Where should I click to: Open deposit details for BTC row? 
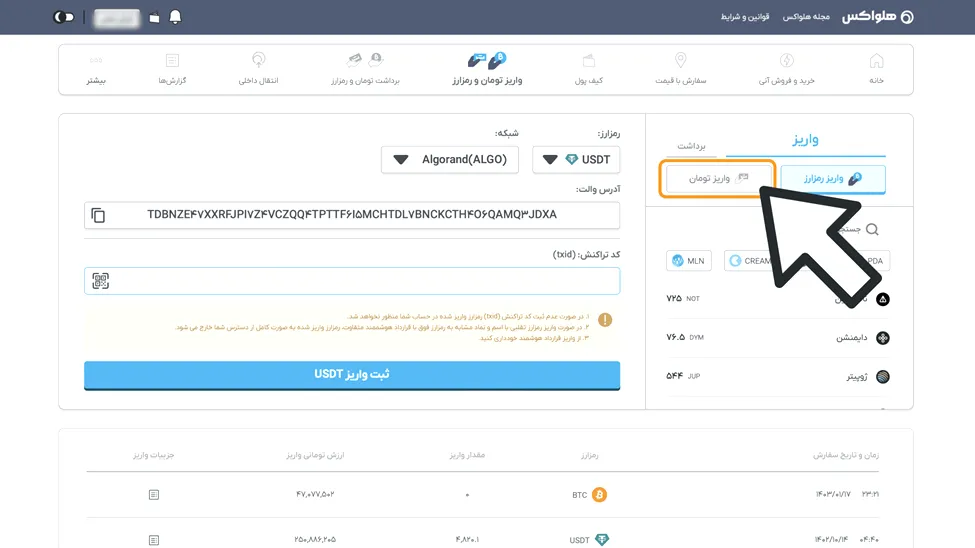(x=154, y=495)
